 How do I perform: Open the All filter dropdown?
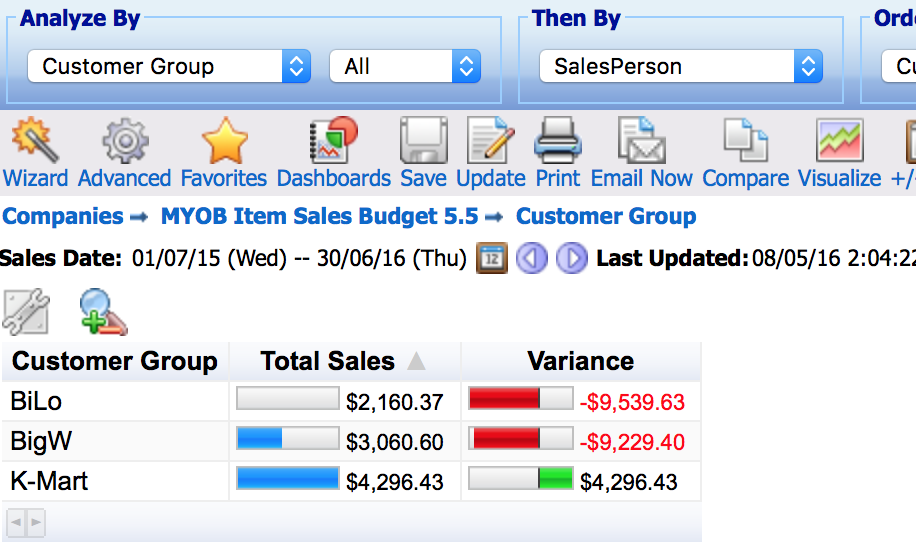[x=405, y=66]
